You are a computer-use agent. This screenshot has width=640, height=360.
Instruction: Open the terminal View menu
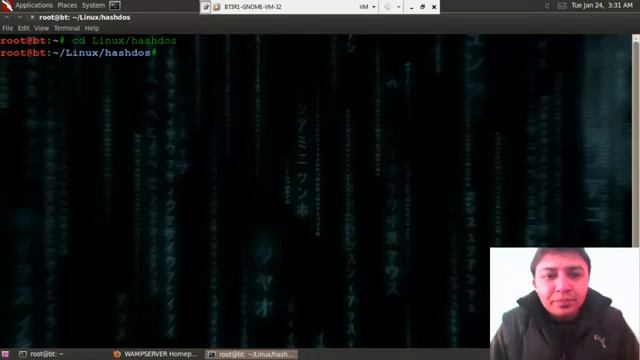pyautogui.click(x=41, y=28)
